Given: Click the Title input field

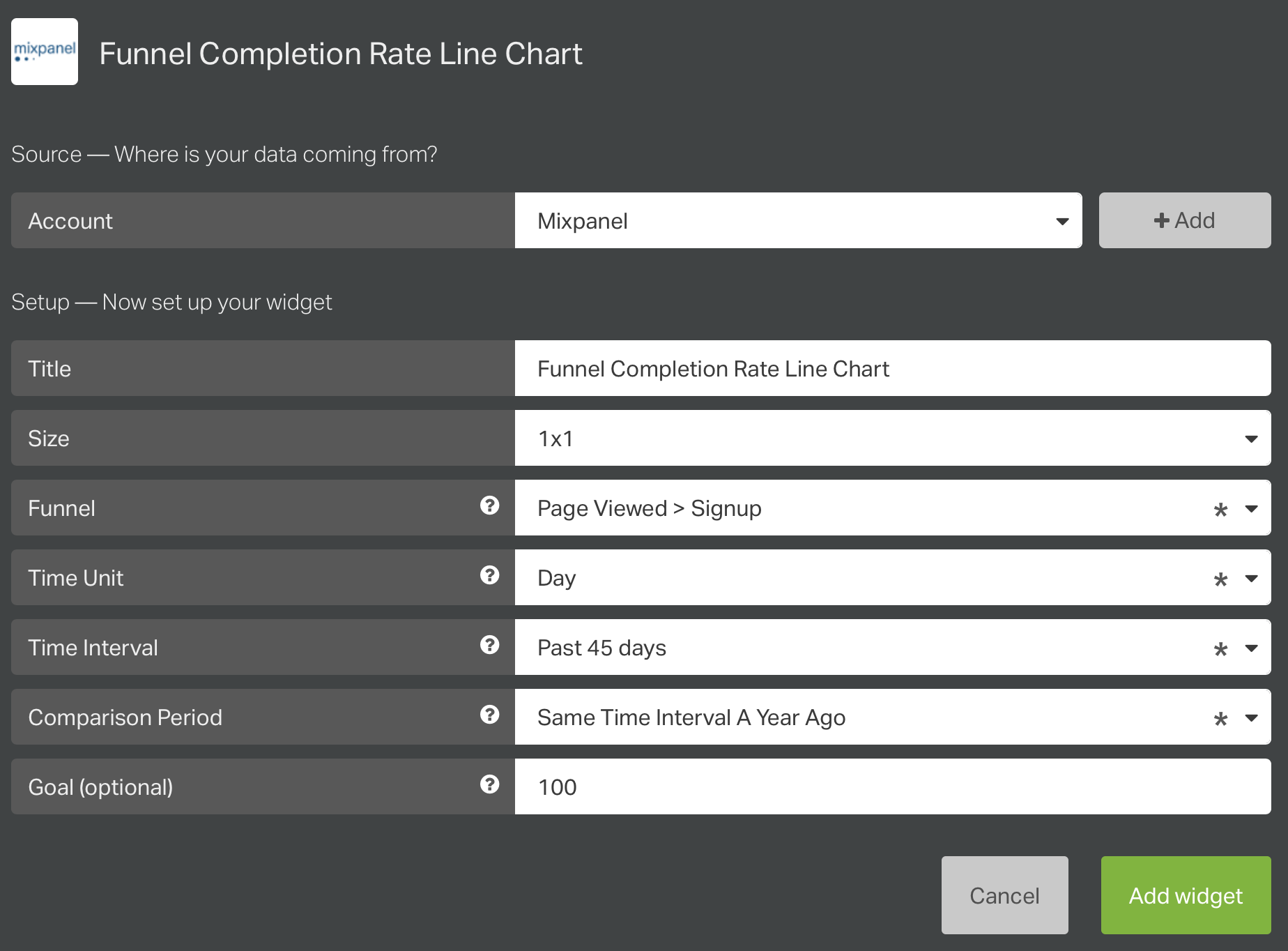Looking at the screenshot, I should pyautogui.click(x=893, y=368).
